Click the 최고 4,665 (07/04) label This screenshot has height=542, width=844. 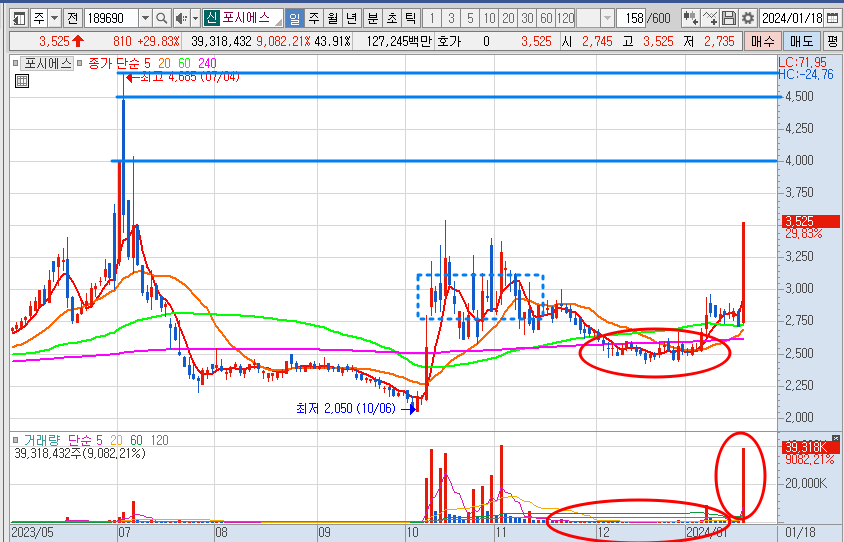[189, 78]
